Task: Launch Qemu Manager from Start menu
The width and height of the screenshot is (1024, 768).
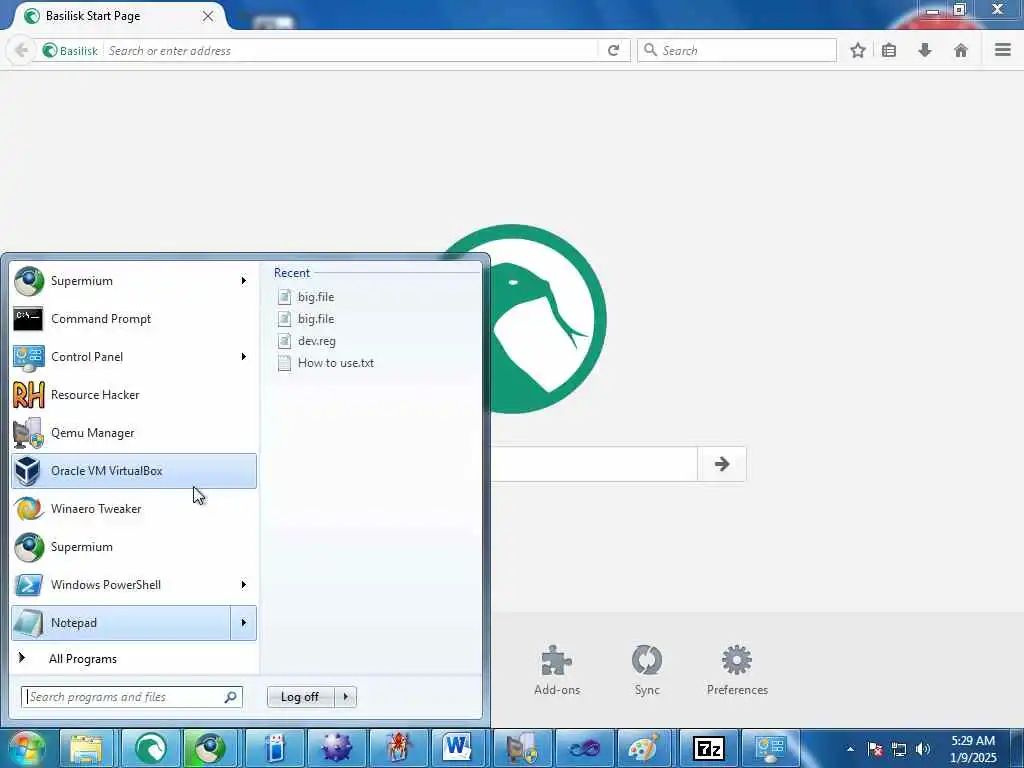Action: [134, 432]
